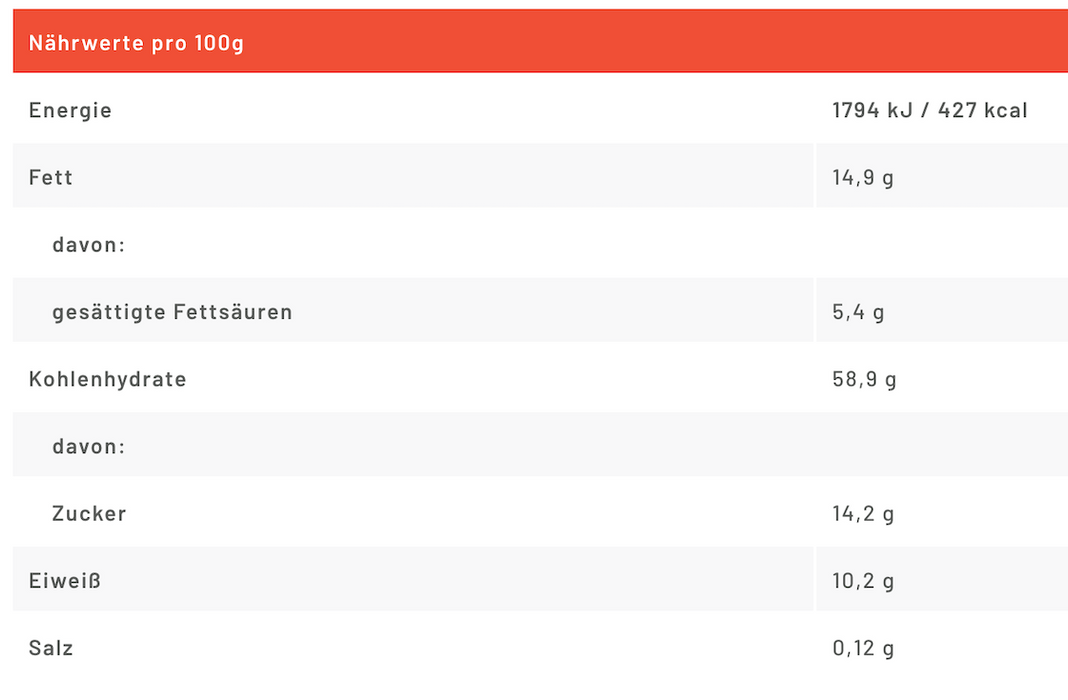Select the Fett row label
This screenshot has width=1068, height=700.
(x=51, y=177)
